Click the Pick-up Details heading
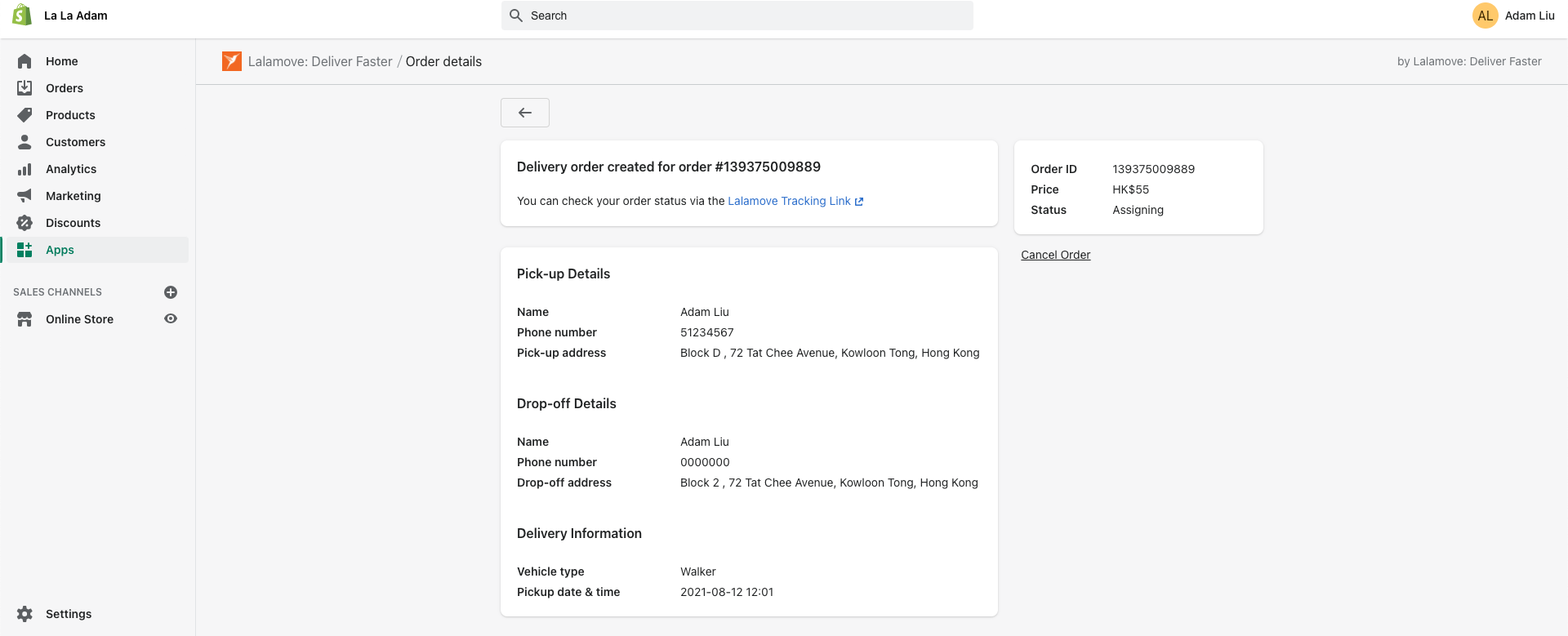 [563, 274]
